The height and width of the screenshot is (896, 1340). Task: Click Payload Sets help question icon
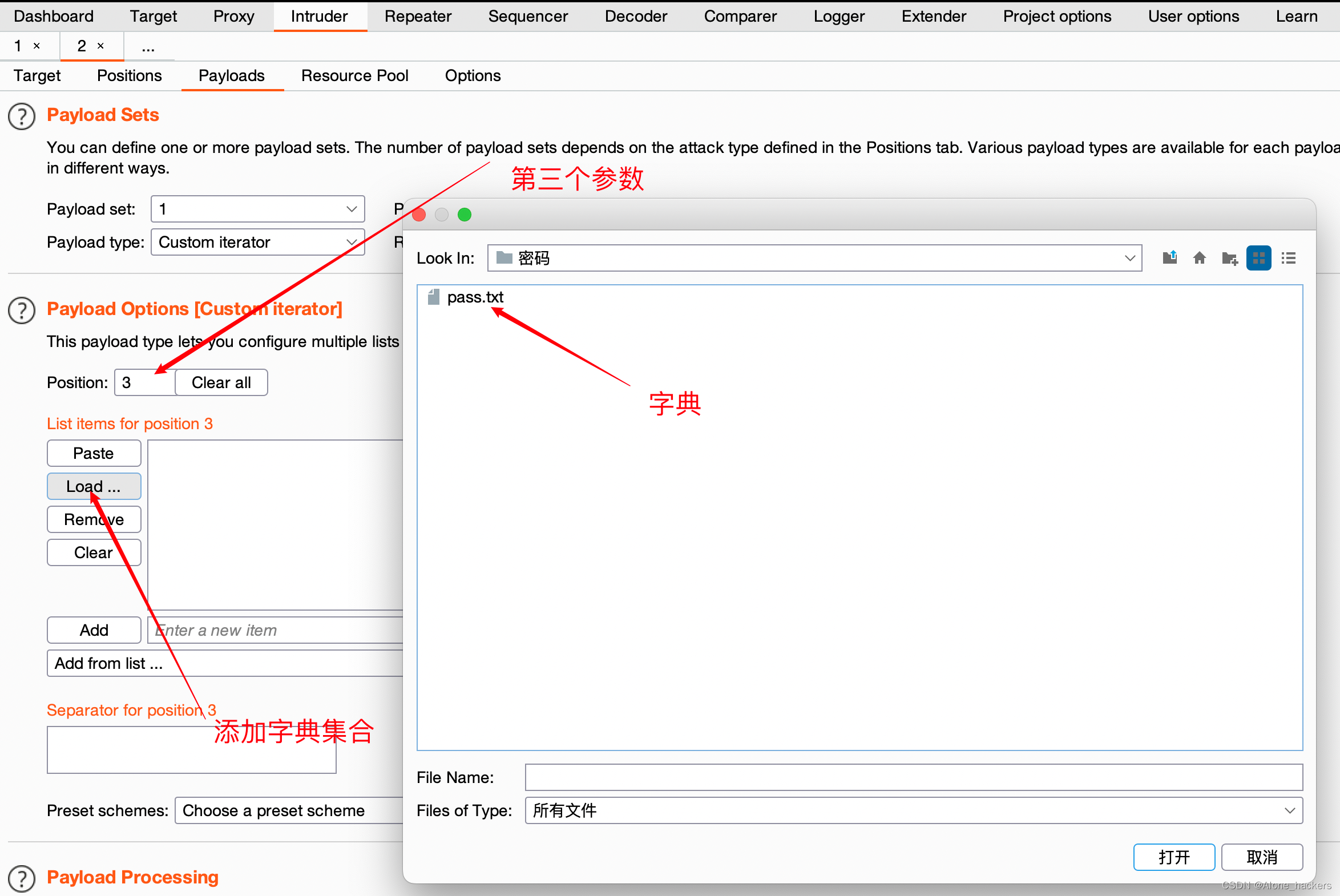(22, 116)
